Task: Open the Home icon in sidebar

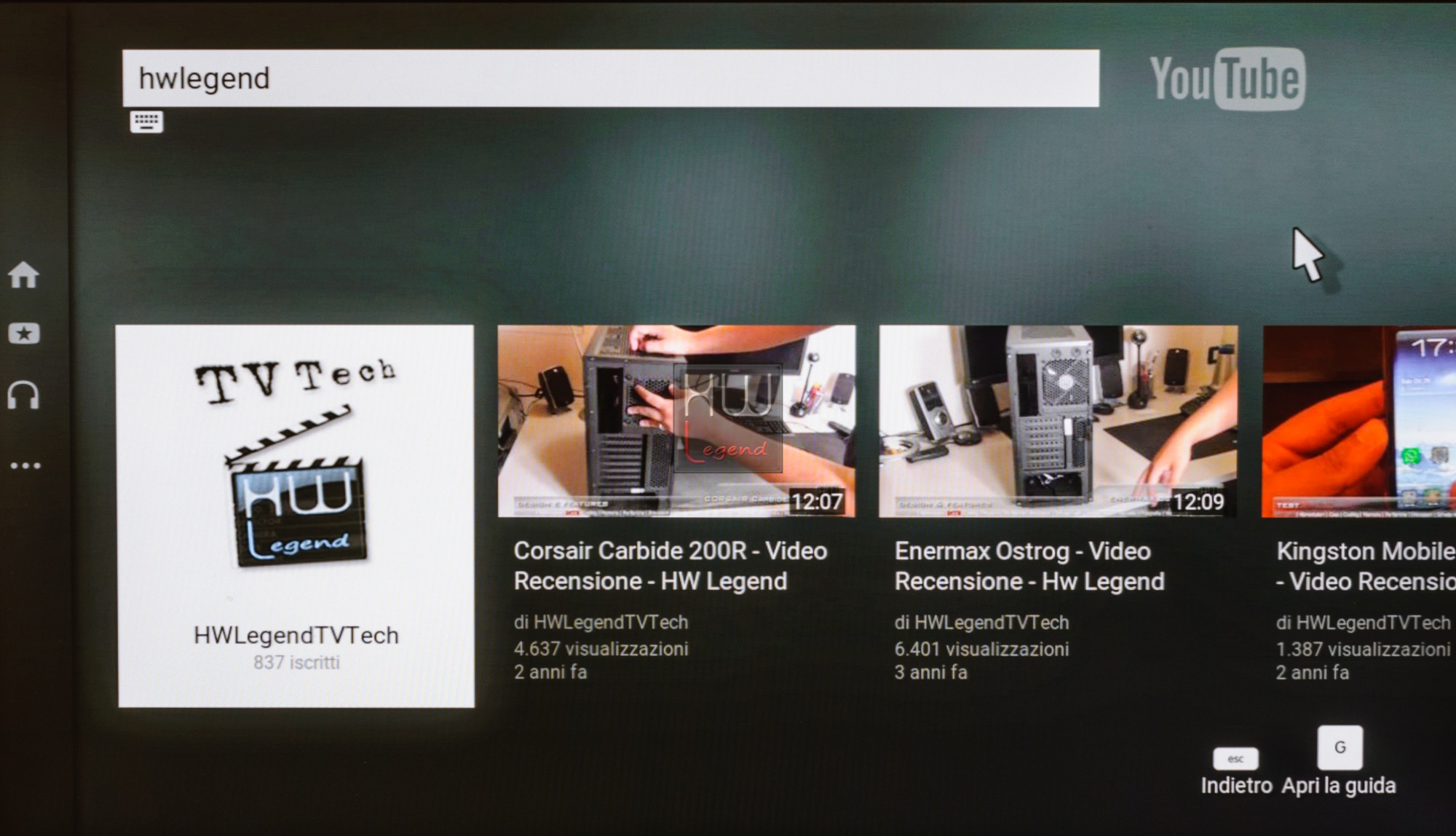Action: [x=23, y=275]
